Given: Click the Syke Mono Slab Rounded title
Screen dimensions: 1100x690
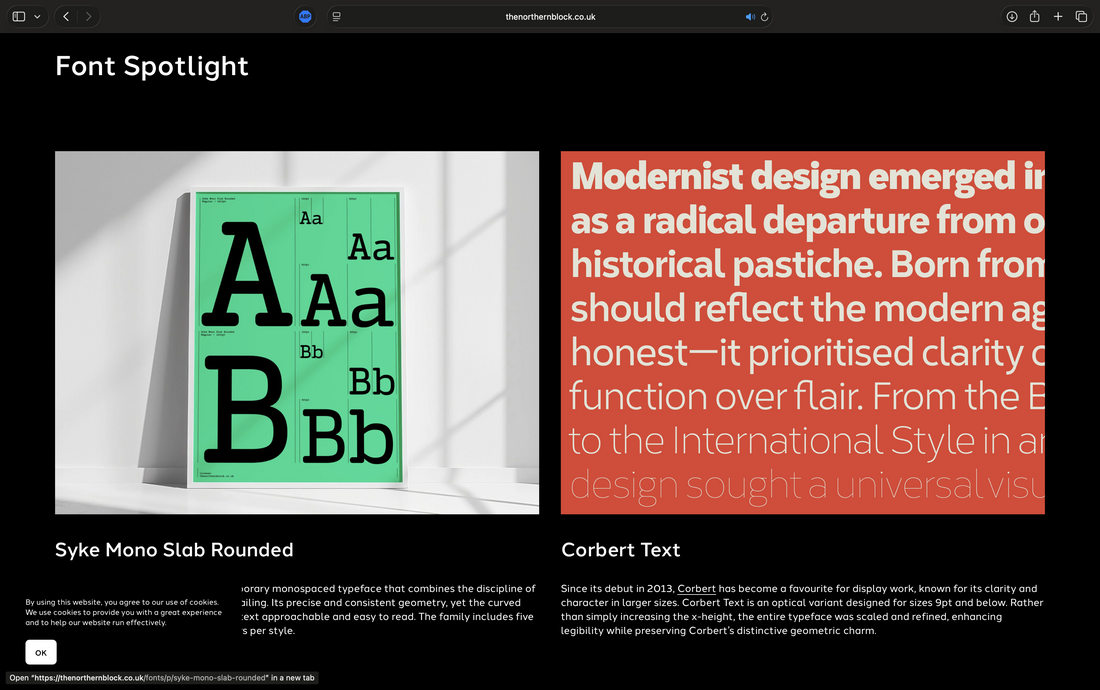Looking at the screenshot, I should pos(174,550).
